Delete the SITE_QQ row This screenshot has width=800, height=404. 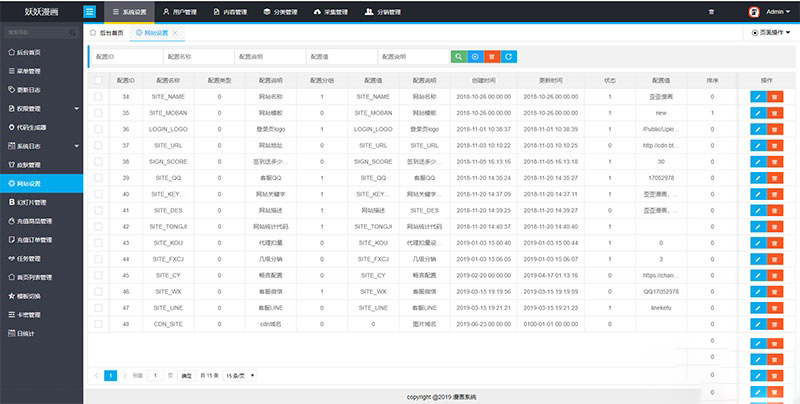click(x=774, y=179)
